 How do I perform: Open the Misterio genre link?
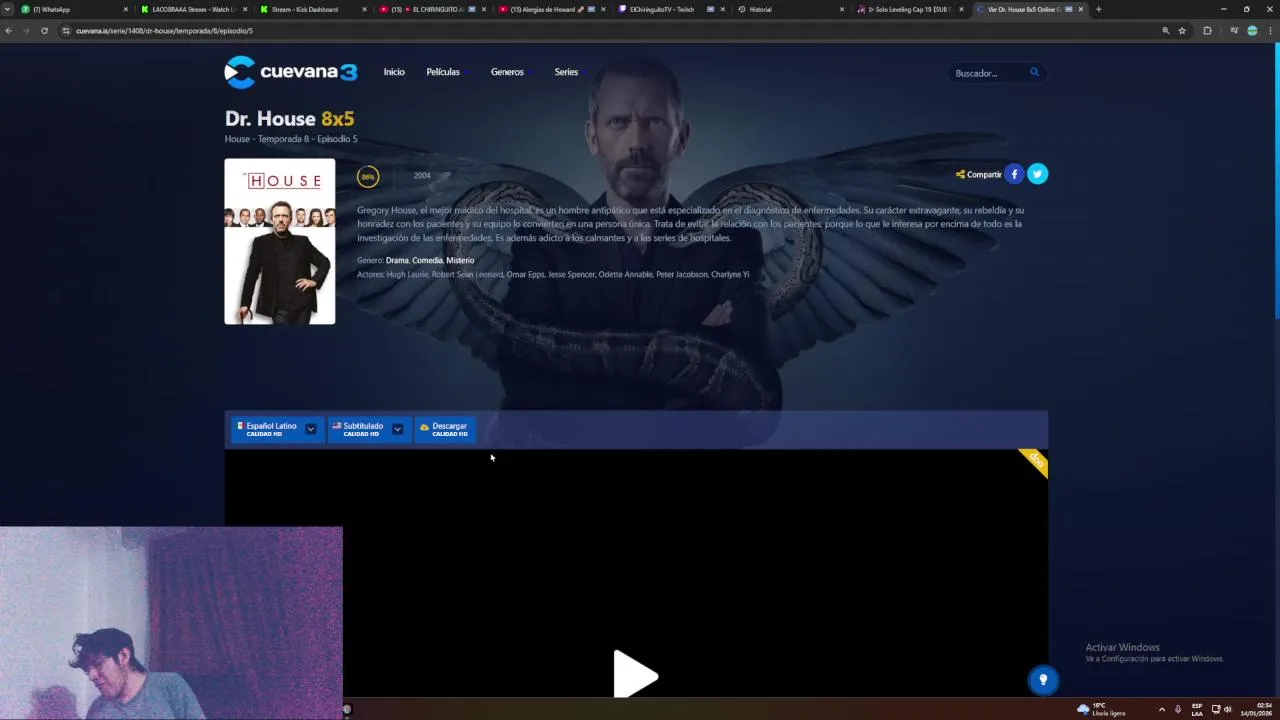(x=460, y=260)
